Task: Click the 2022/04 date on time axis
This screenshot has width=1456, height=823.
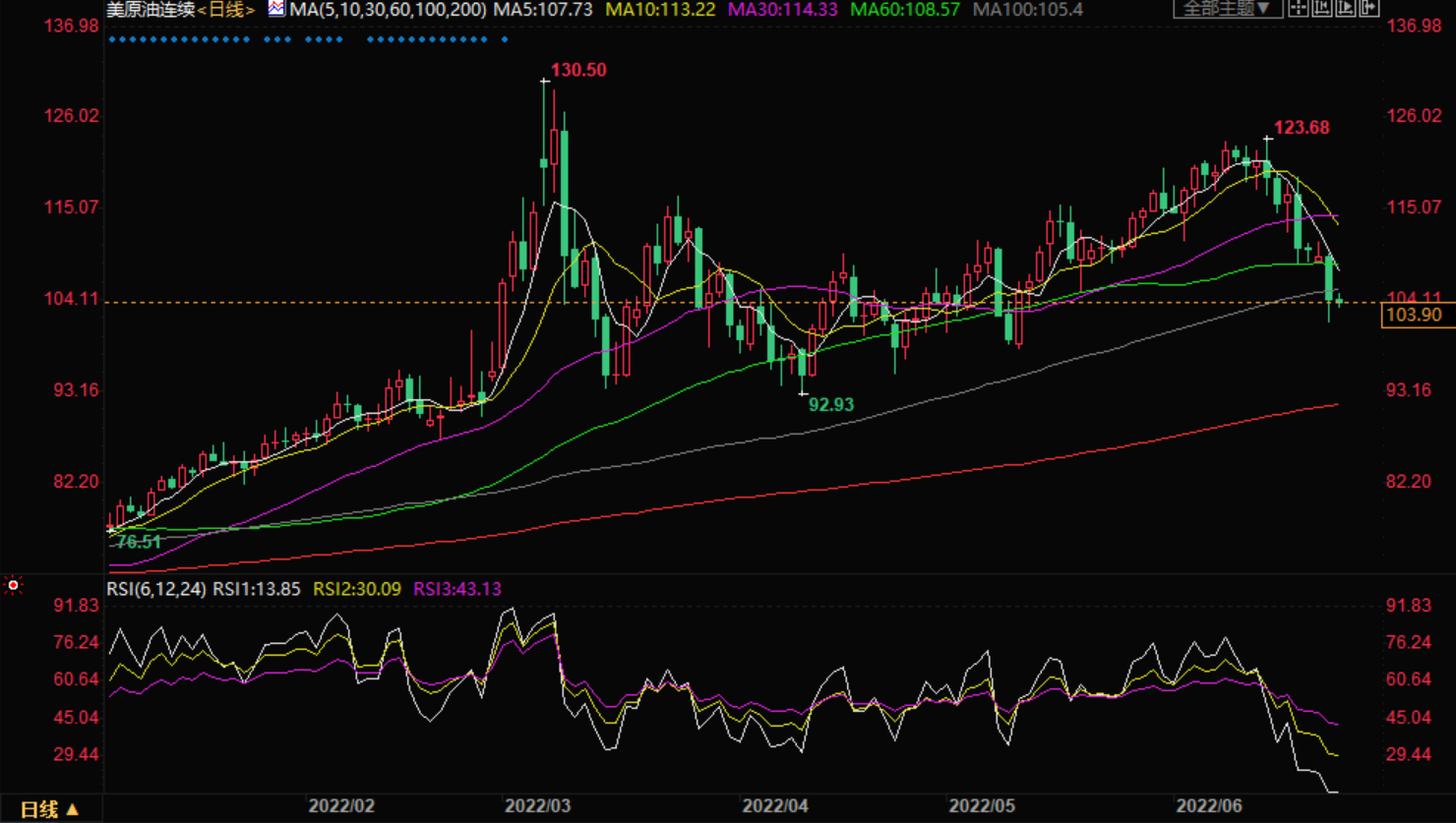Action: [x=774, y=806]
